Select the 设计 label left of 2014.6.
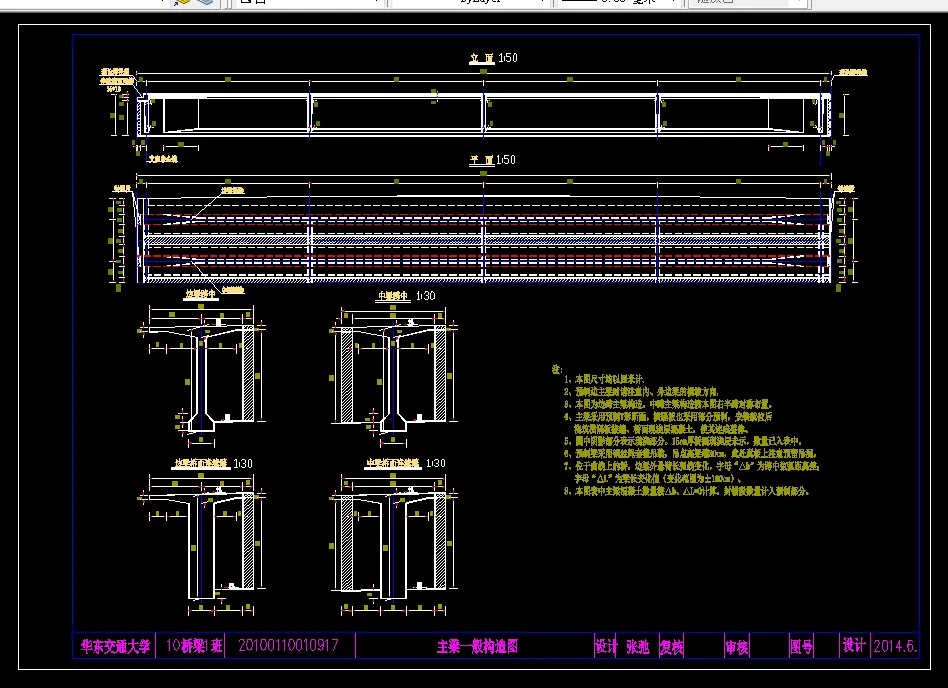948x688 pixels. 854,645
